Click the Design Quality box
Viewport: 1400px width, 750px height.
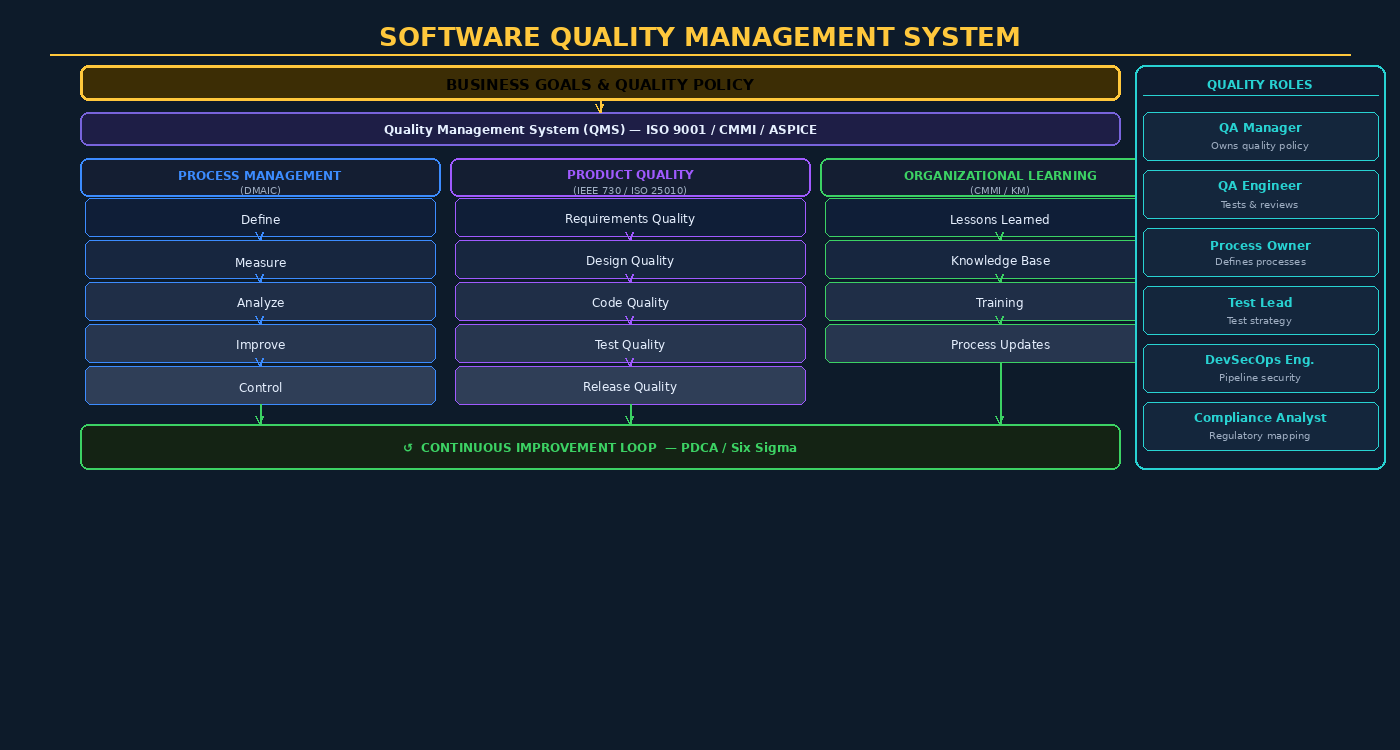click(x=630, y=260)
